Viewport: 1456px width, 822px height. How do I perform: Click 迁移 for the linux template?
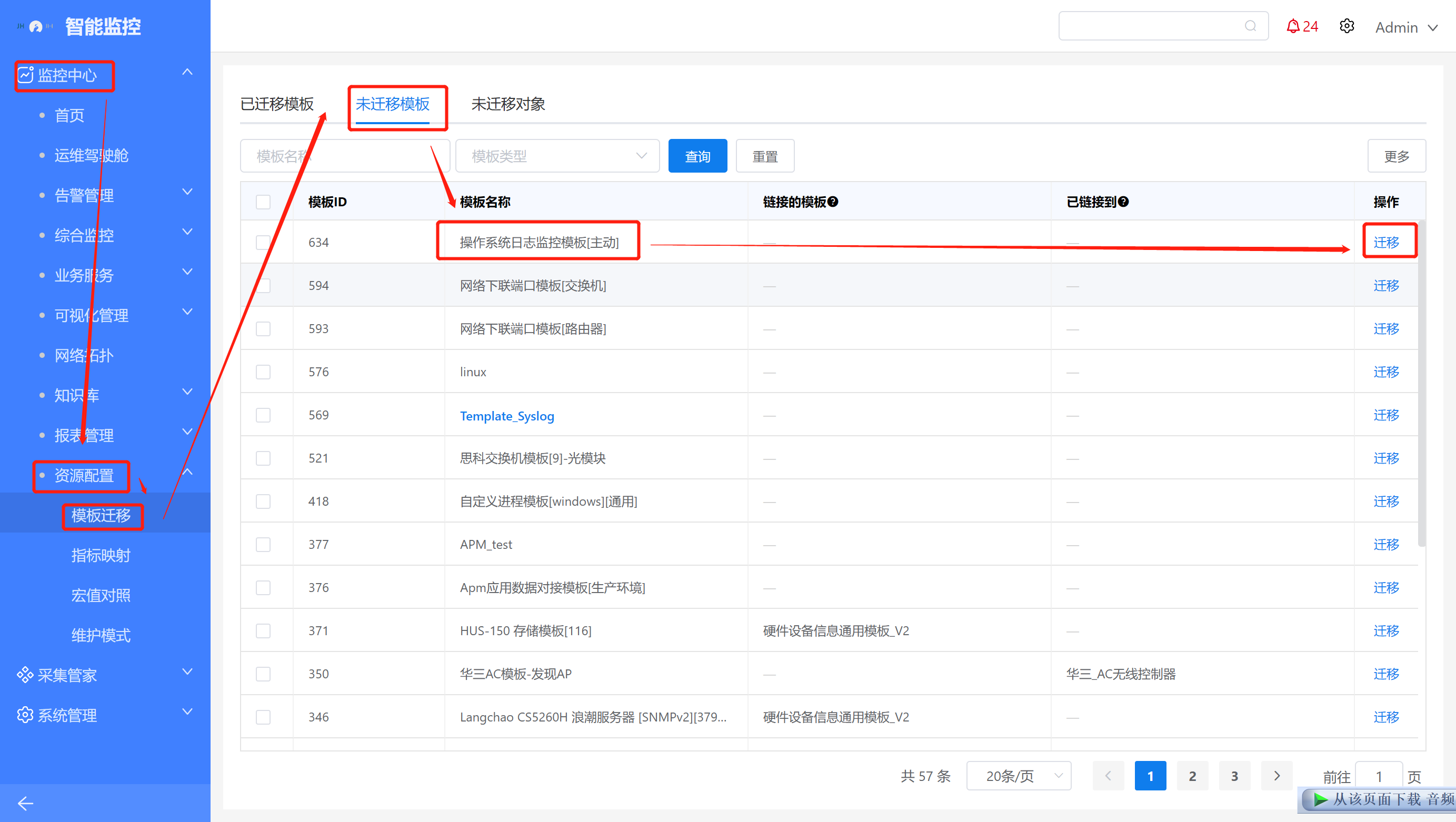click(1387, 372)
